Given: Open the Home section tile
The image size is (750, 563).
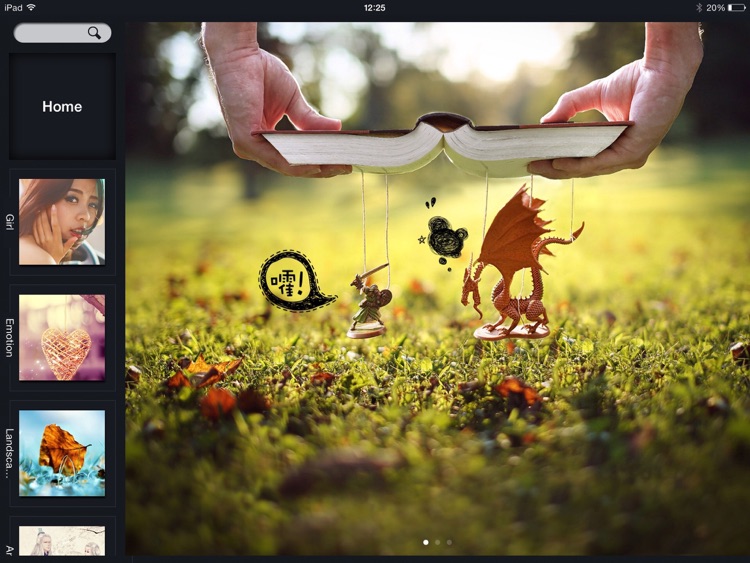Looking at the screenshot, I should (62, 106).
